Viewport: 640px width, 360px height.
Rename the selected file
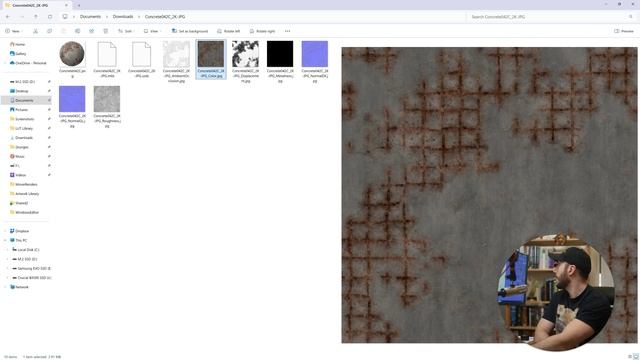(x=78, y=31)
